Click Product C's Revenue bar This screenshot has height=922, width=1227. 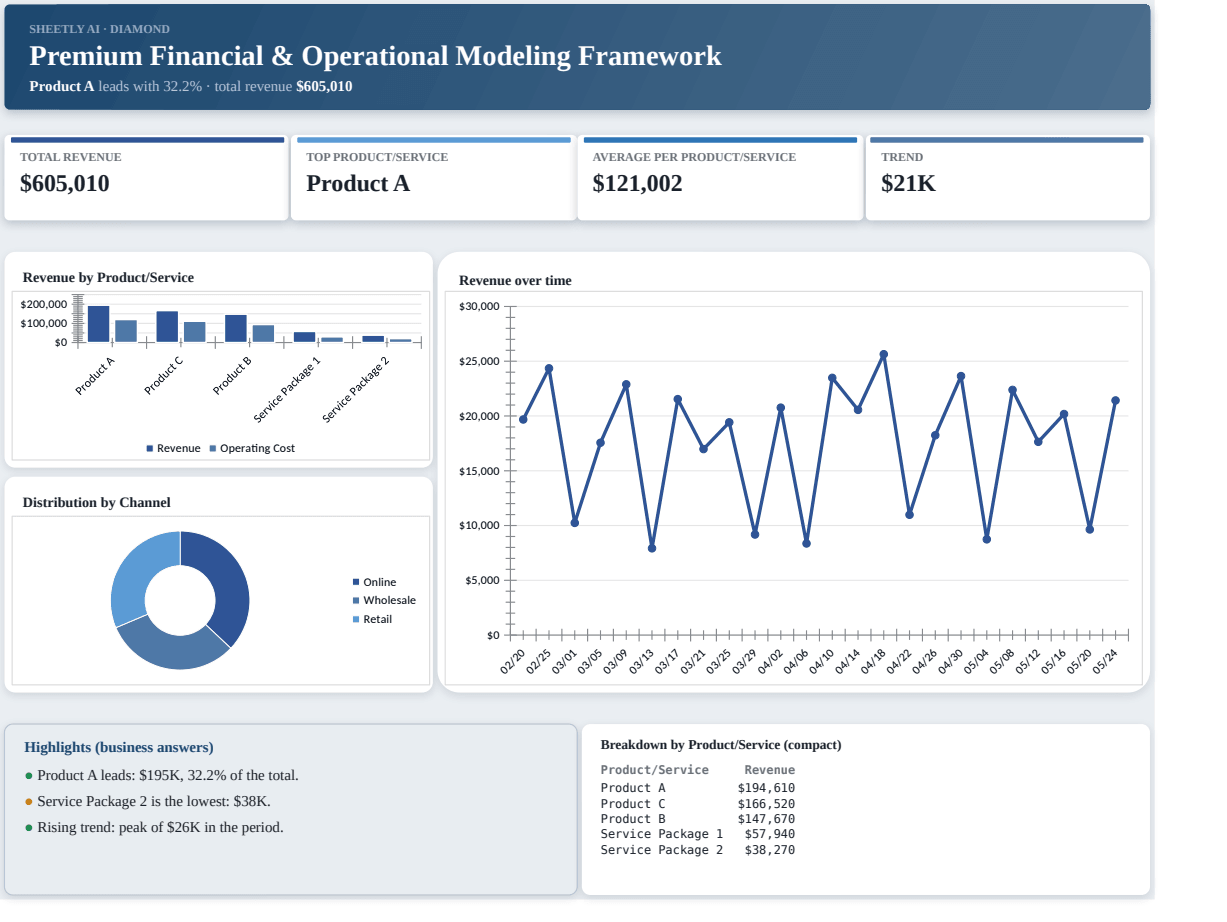click(x=167, y=327)
